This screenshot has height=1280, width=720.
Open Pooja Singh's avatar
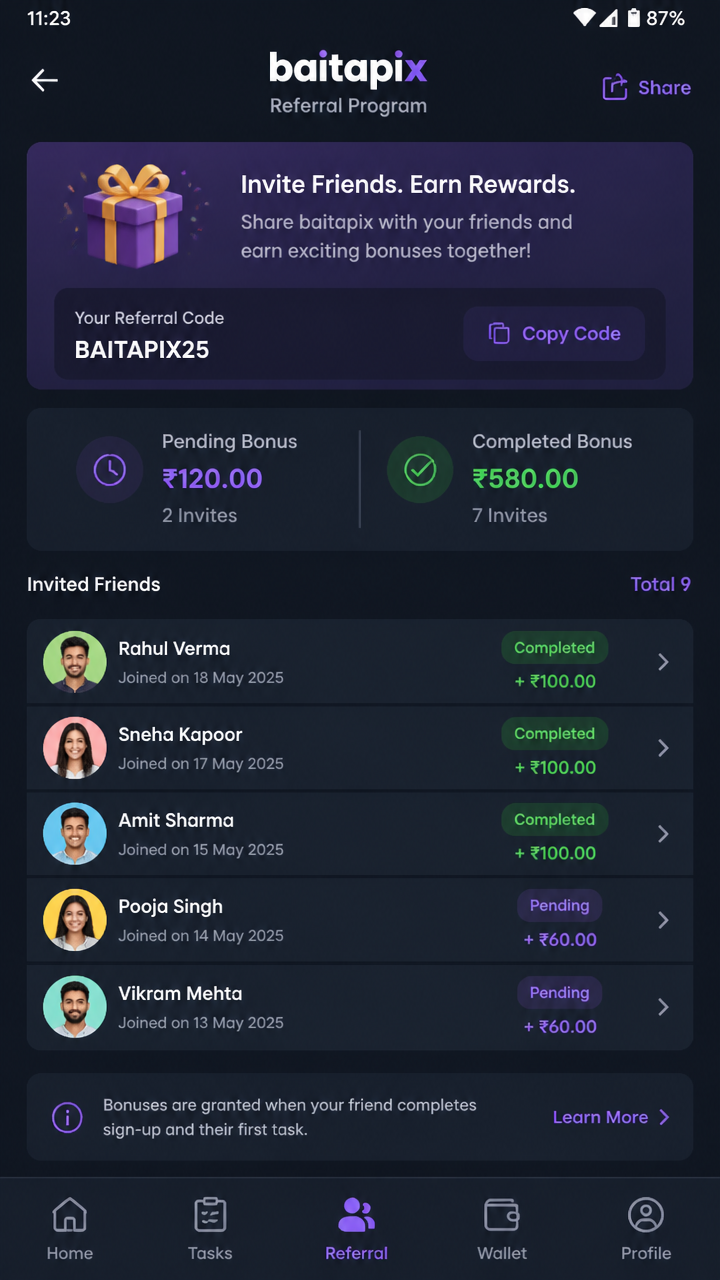tap(75, 920)
